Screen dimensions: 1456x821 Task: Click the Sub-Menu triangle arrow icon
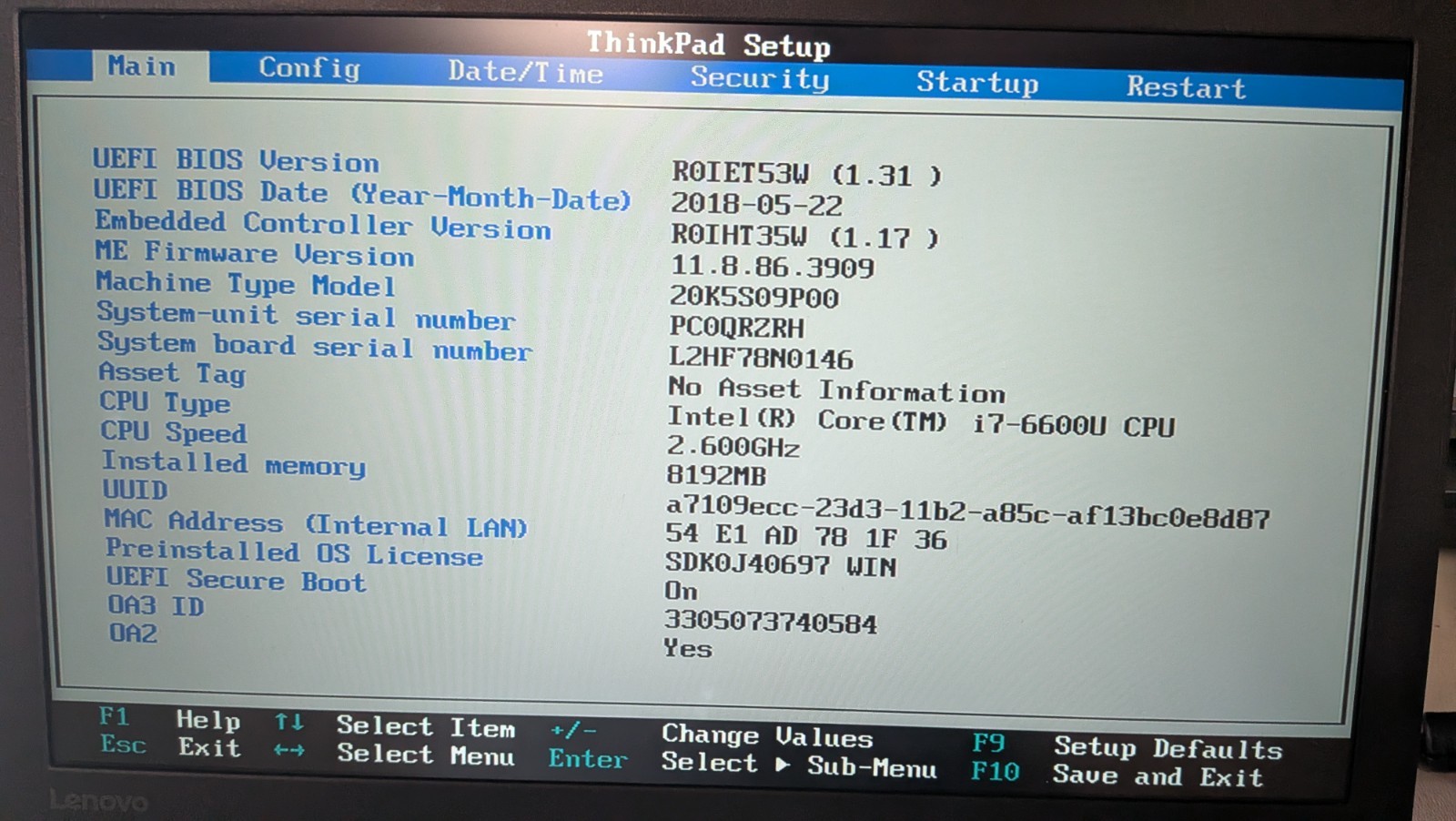pyautogui.click(x=783, y=765)
